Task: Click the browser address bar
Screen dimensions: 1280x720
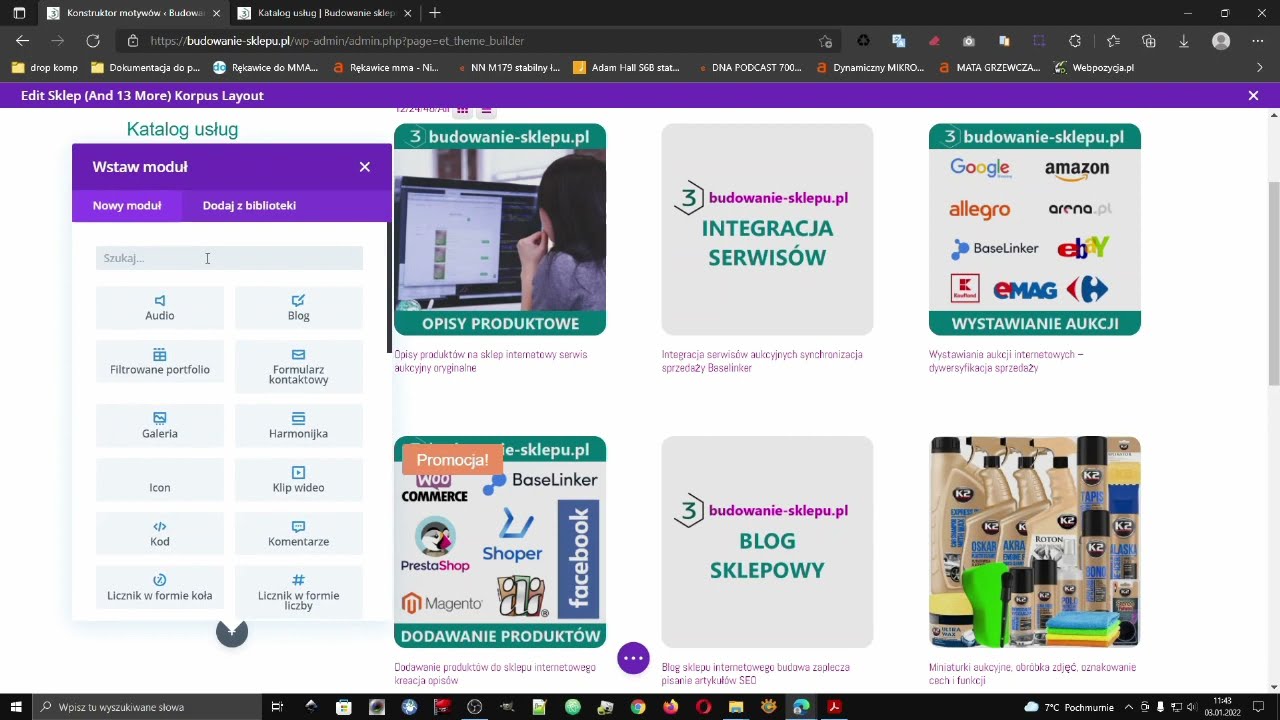Action: (x=480, y=41)
